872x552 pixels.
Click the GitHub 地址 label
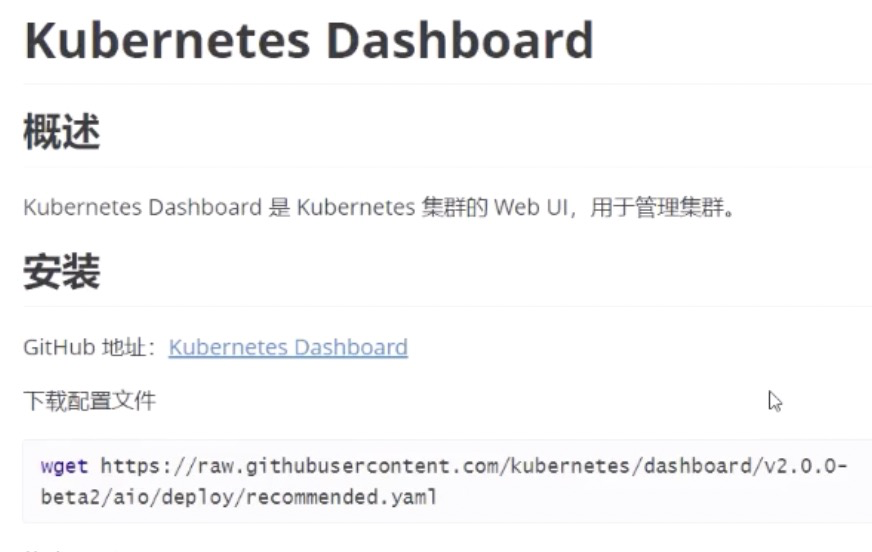90,347
